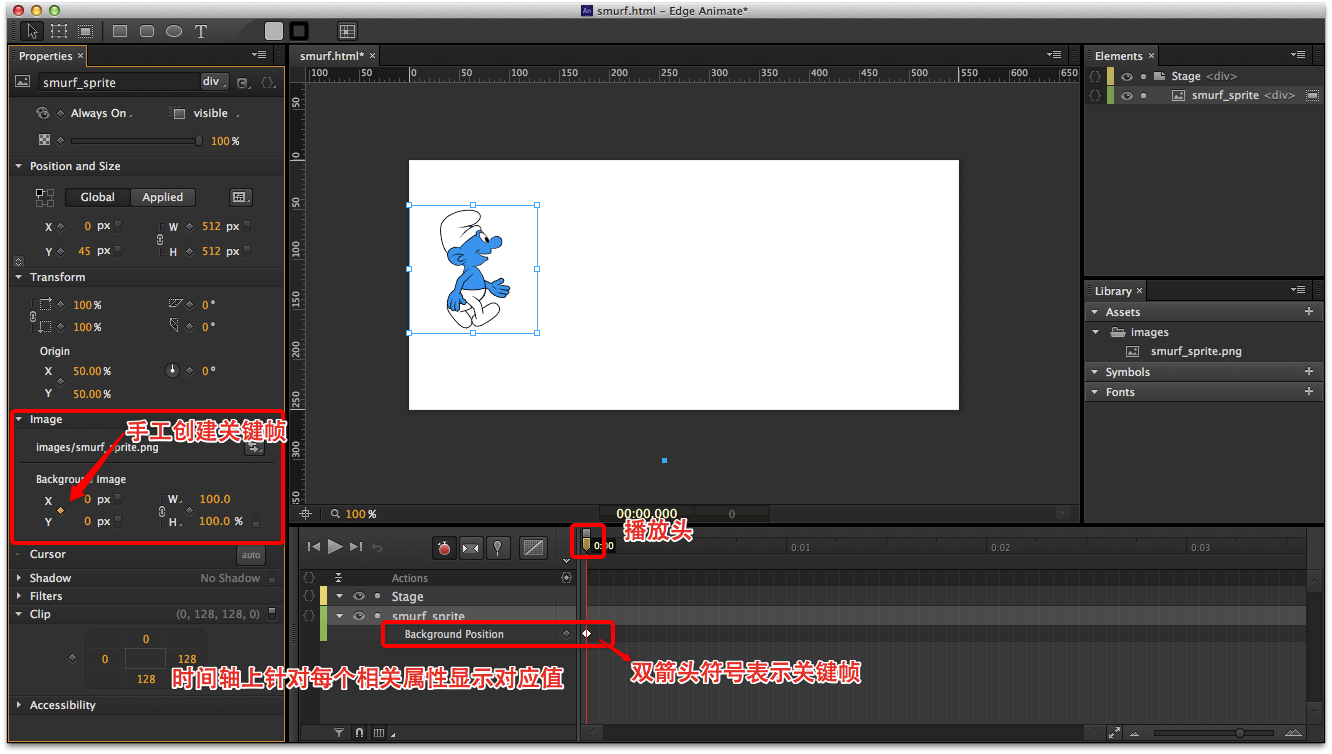Add a new font with Fonts plus
The image size is (1332, 754).
pyautogui.click(x=1309, y=392)
